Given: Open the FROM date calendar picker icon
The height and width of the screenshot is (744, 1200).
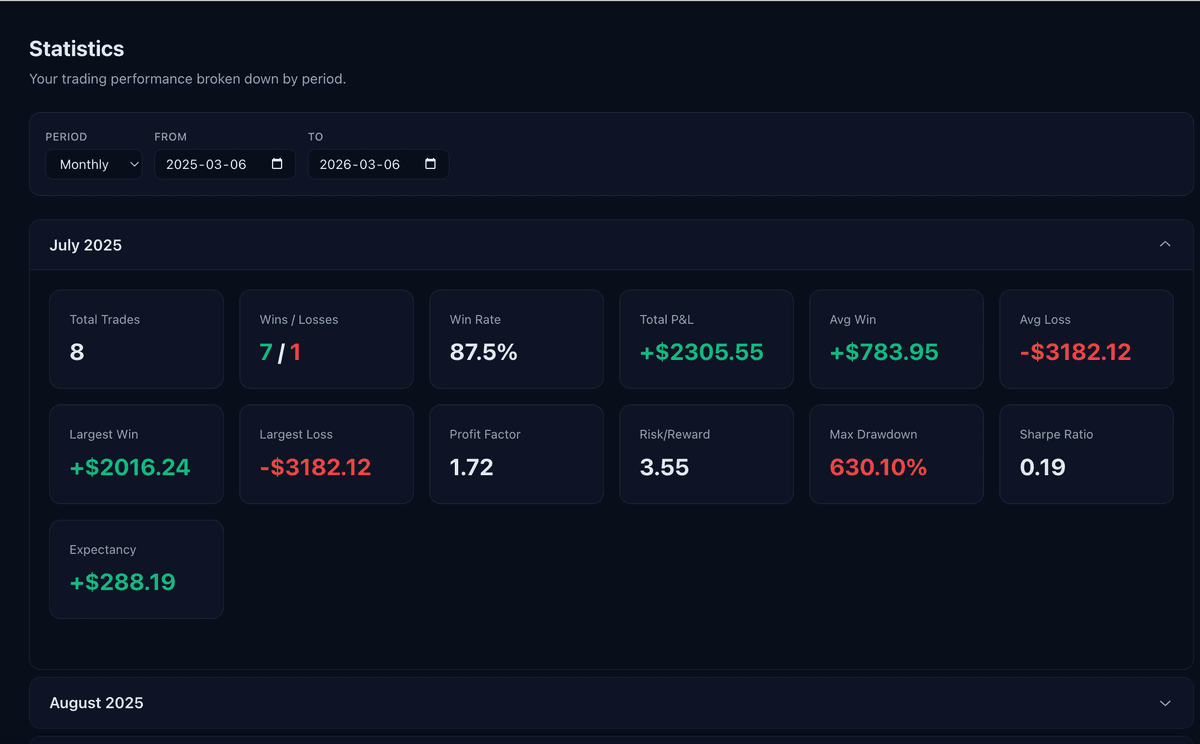Looking at the screenshot, I should click(x=277, y=164).
